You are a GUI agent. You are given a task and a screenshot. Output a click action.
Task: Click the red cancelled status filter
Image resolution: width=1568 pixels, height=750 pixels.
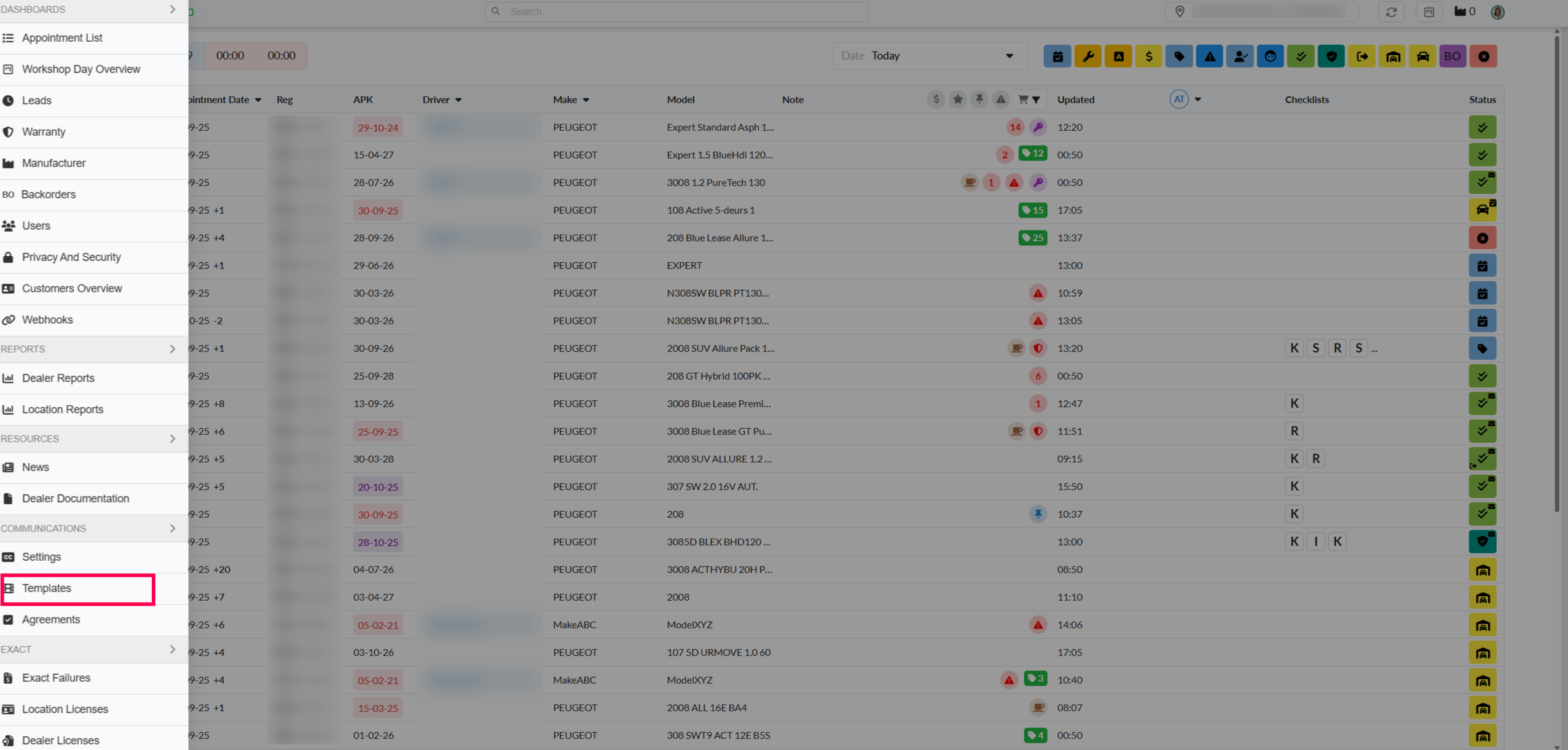pyautogui.click(x=1483, y=57)
